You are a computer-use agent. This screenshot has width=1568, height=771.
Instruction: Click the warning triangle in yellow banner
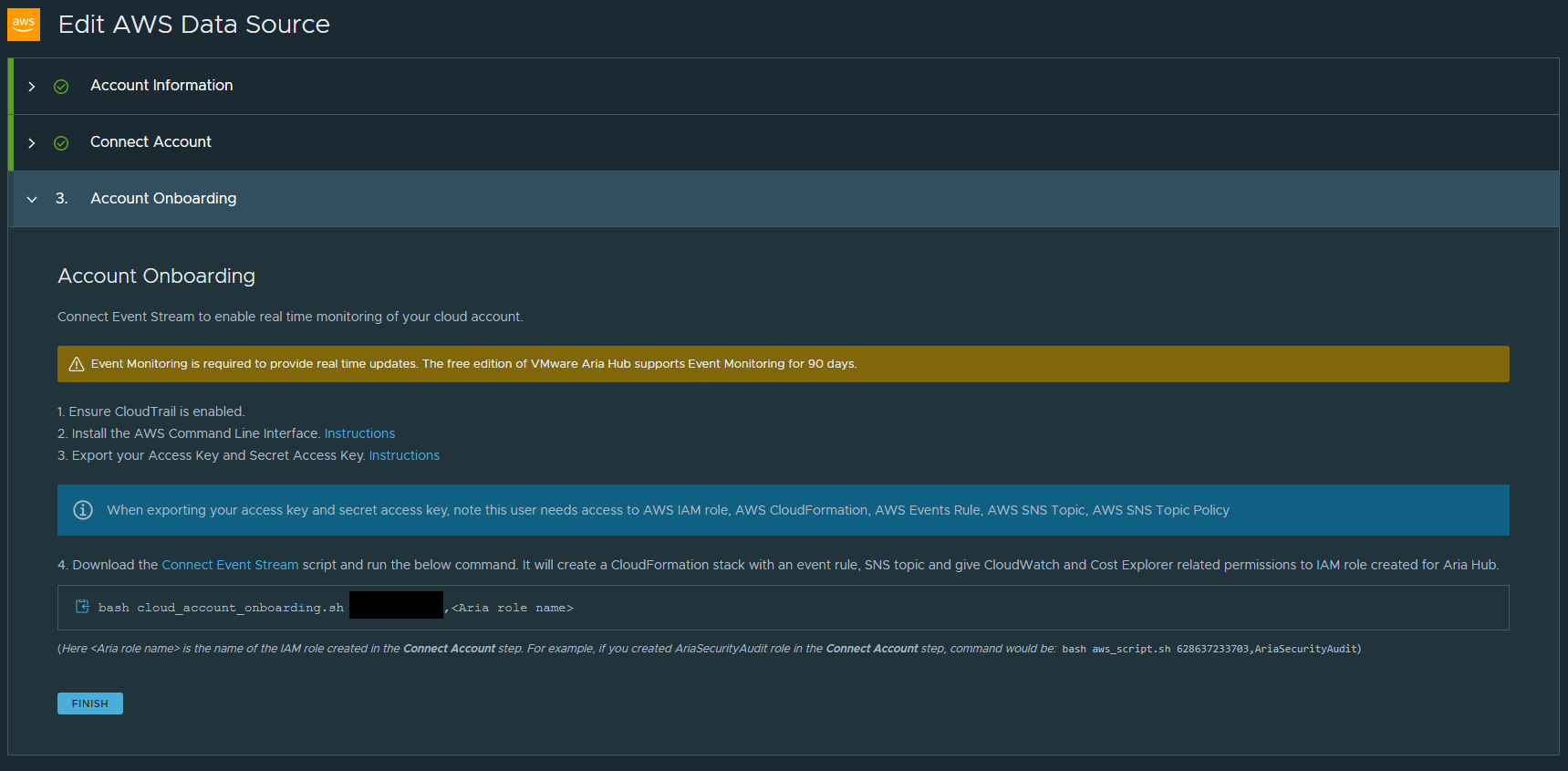coord(77,364)
